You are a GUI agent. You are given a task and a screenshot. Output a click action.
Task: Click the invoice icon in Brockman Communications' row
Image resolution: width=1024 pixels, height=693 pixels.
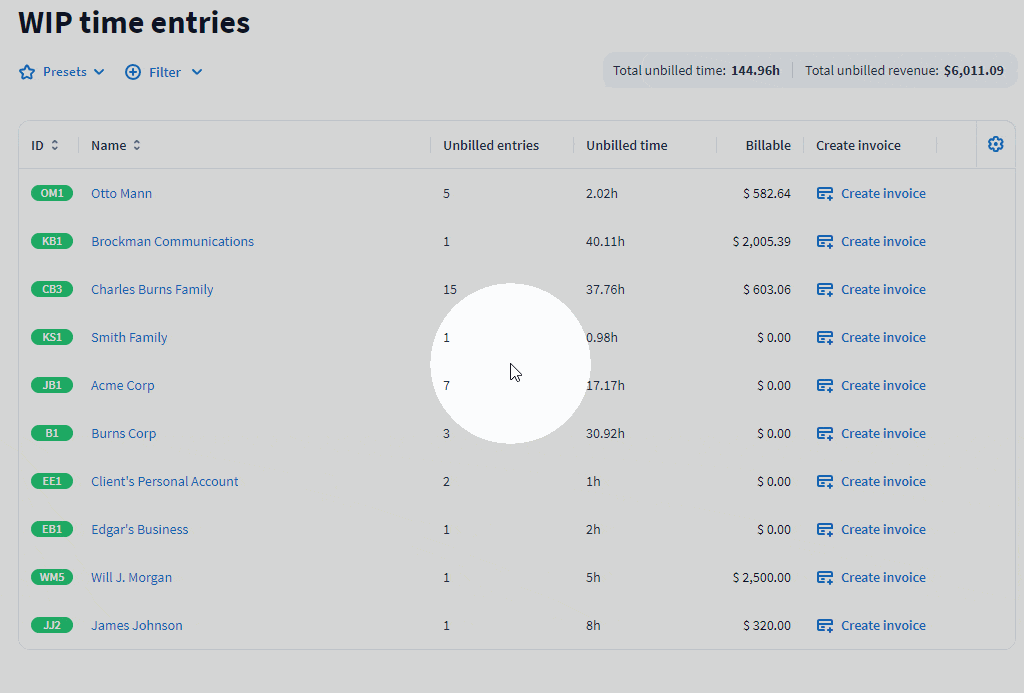(825, 242)
